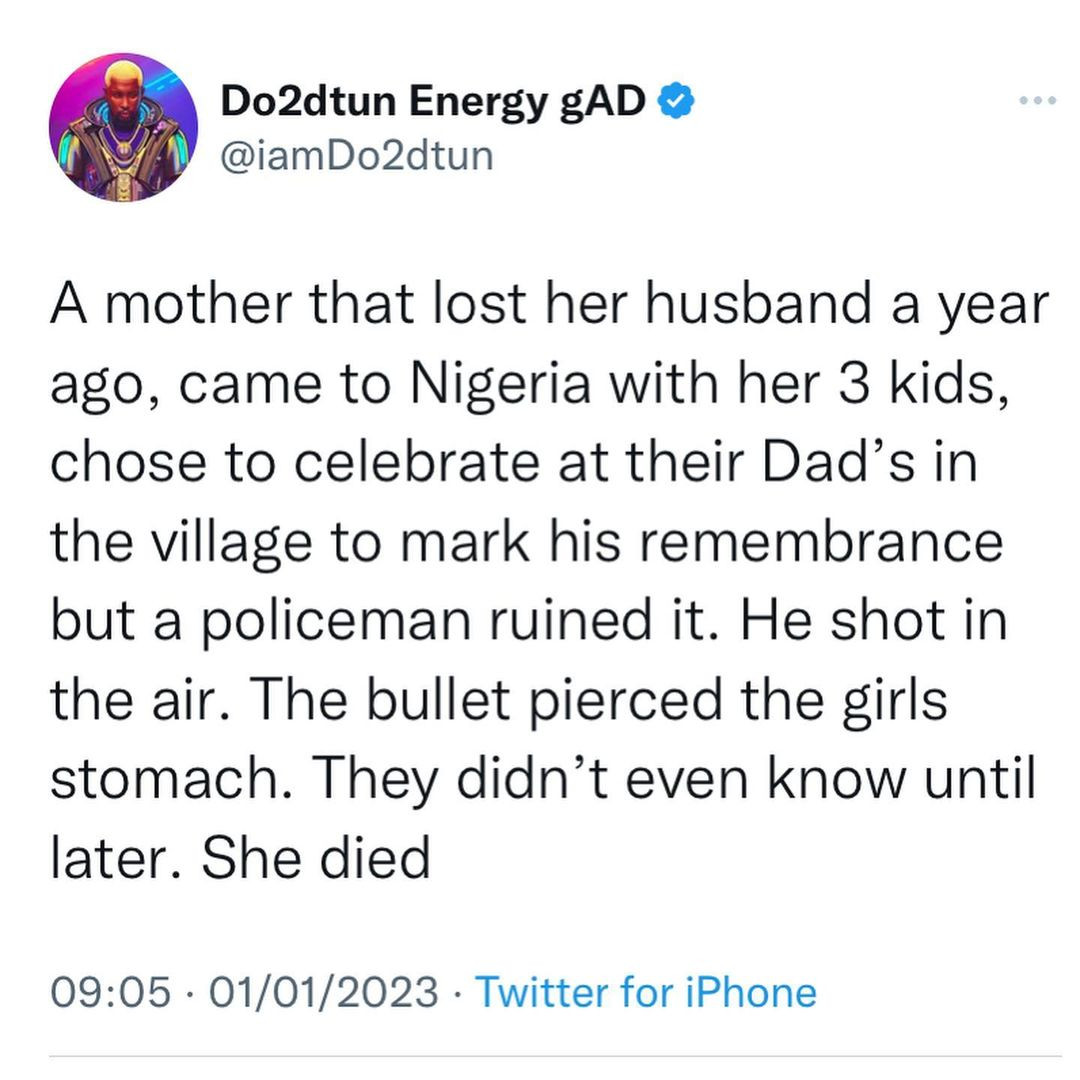Click the Twitter for iPhone source link
Viewport: 1080px width, 1080px height.
[x=645, y=993]
